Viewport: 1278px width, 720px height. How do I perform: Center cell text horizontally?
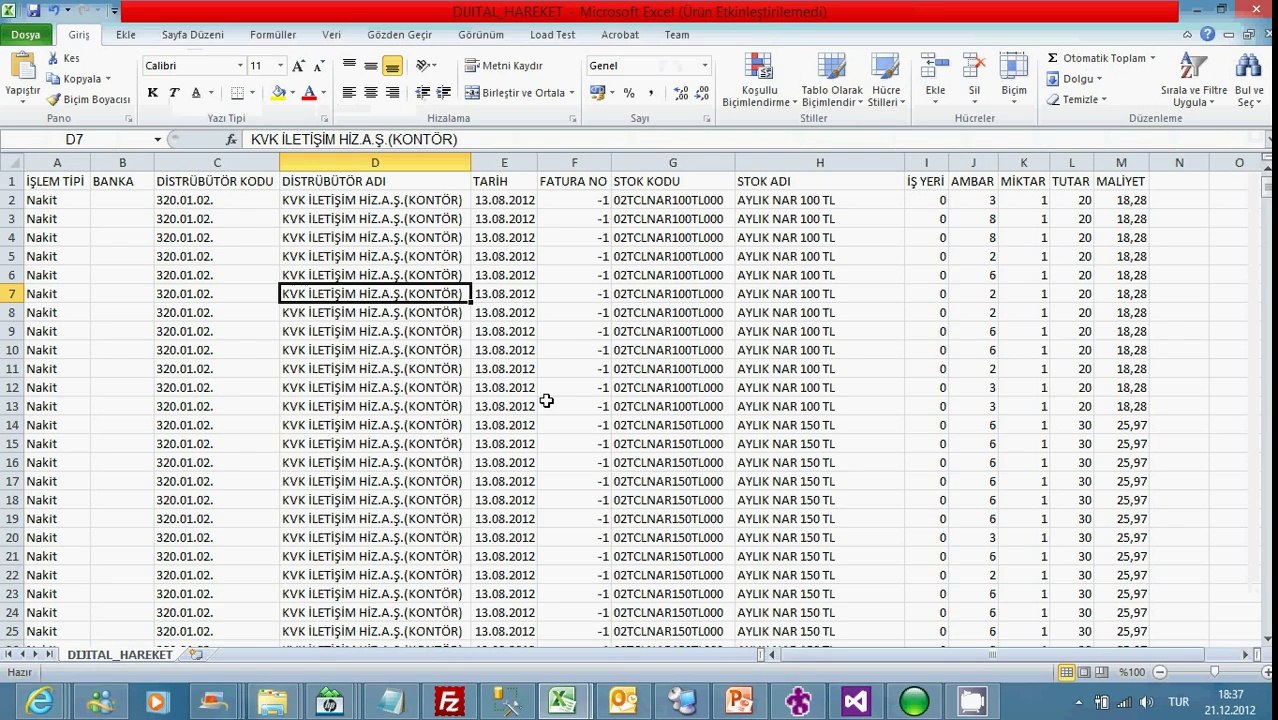[371, 92]
